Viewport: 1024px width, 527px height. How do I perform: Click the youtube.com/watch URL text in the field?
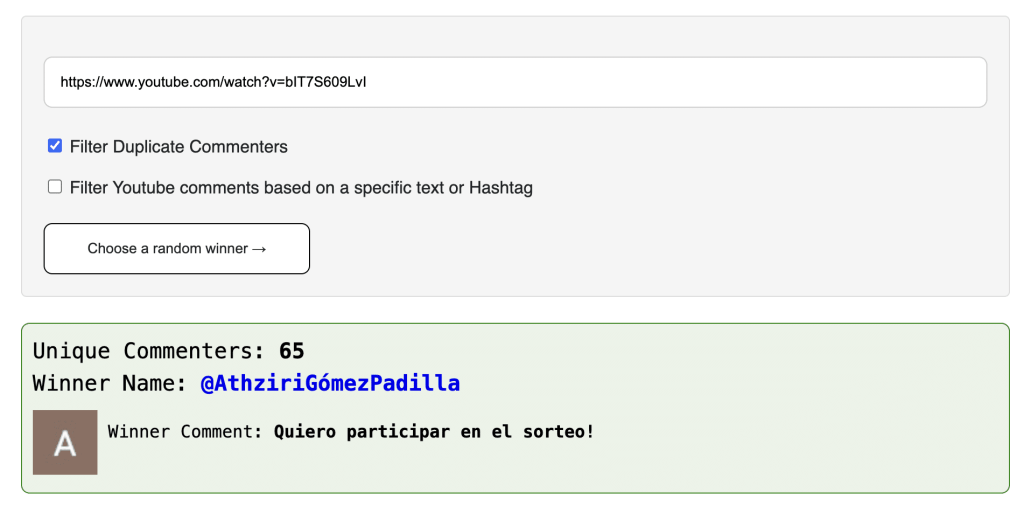tap(213, 82)
